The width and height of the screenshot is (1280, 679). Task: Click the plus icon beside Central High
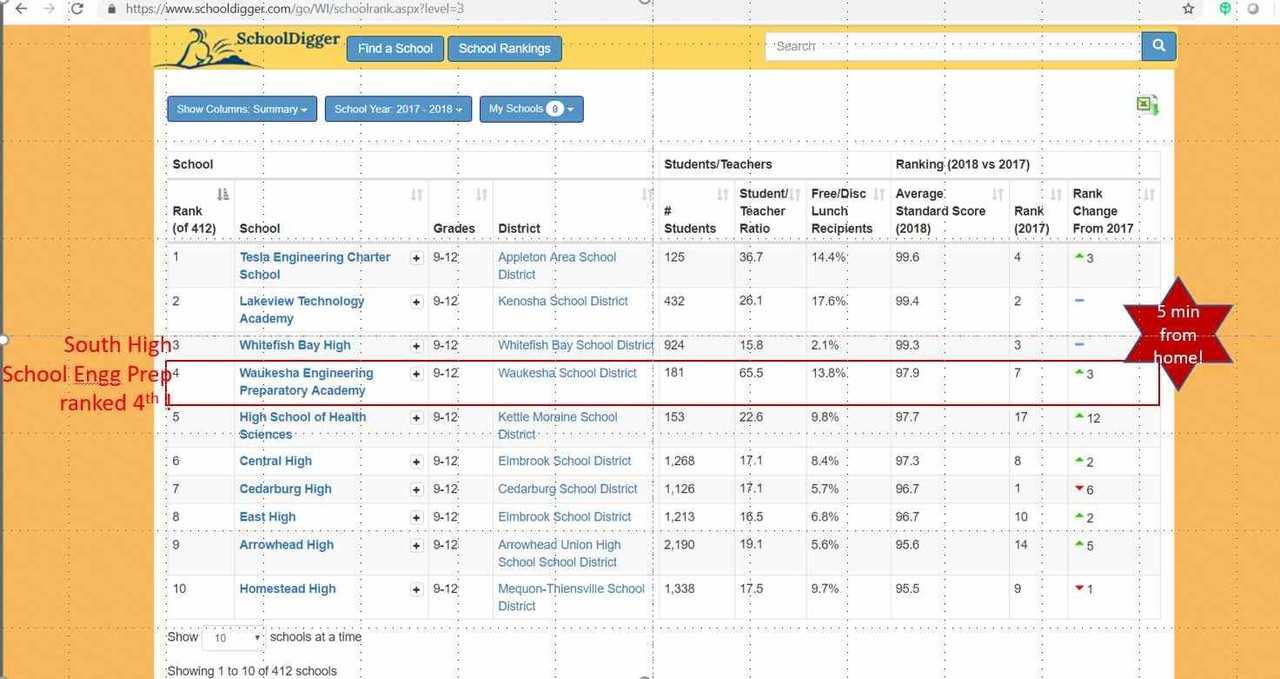416,462
